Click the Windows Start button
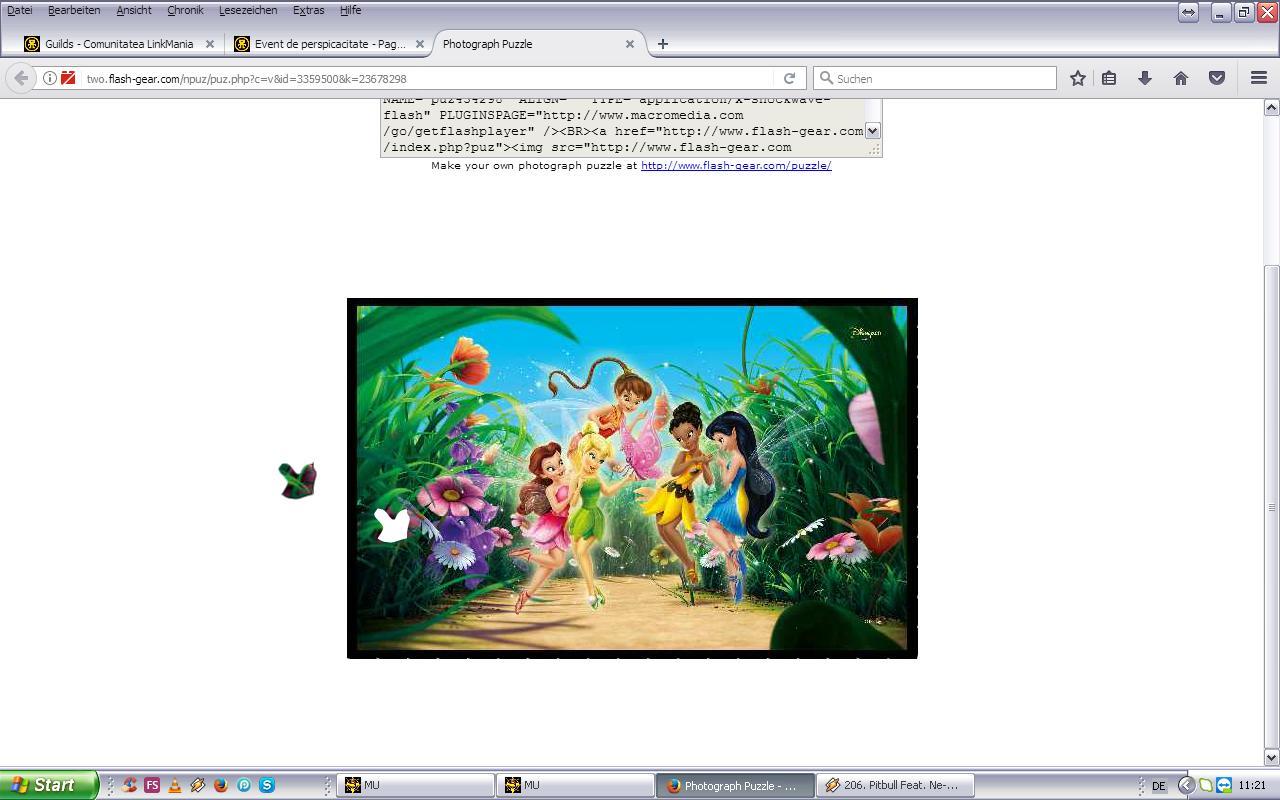 pos(49,785)
